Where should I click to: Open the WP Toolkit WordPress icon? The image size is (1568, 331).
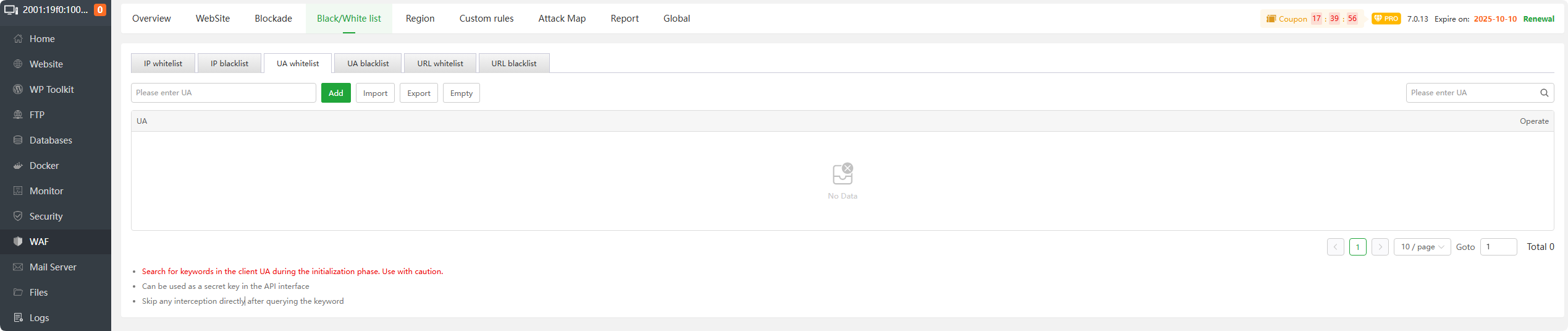(x=18, y=90)
